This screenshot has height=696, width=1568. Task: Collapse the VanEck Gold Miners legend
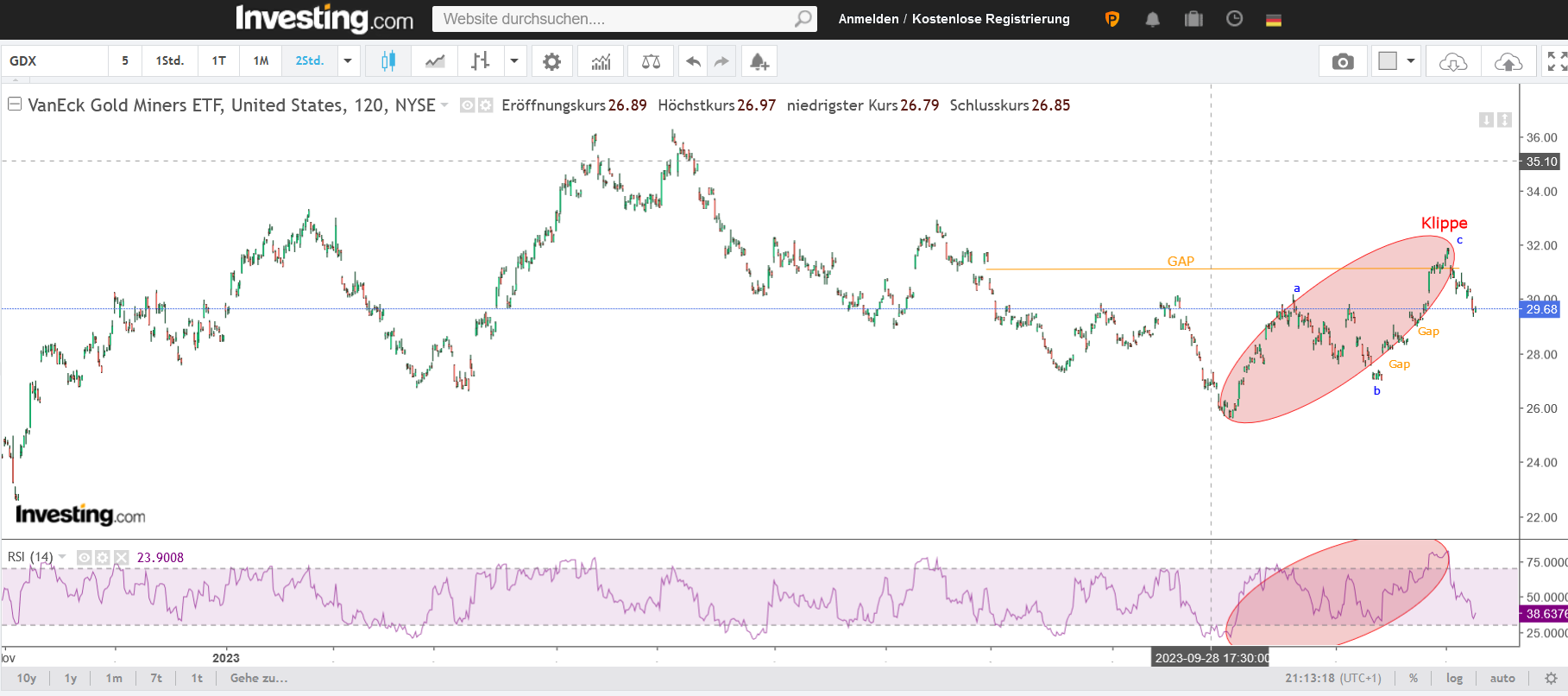click(15, 104)
